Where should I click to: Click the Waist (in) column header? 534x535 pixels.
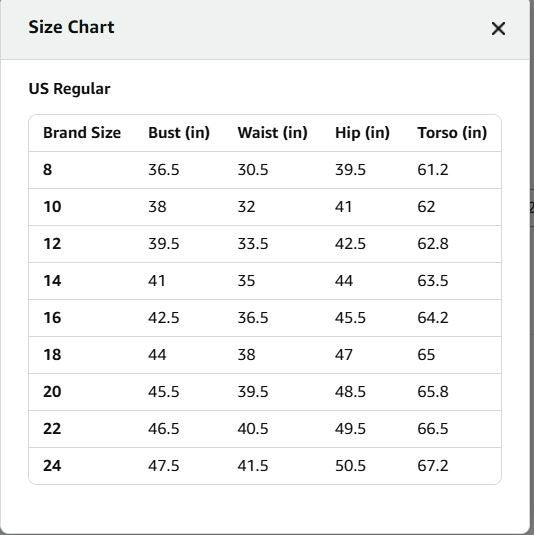273,133
